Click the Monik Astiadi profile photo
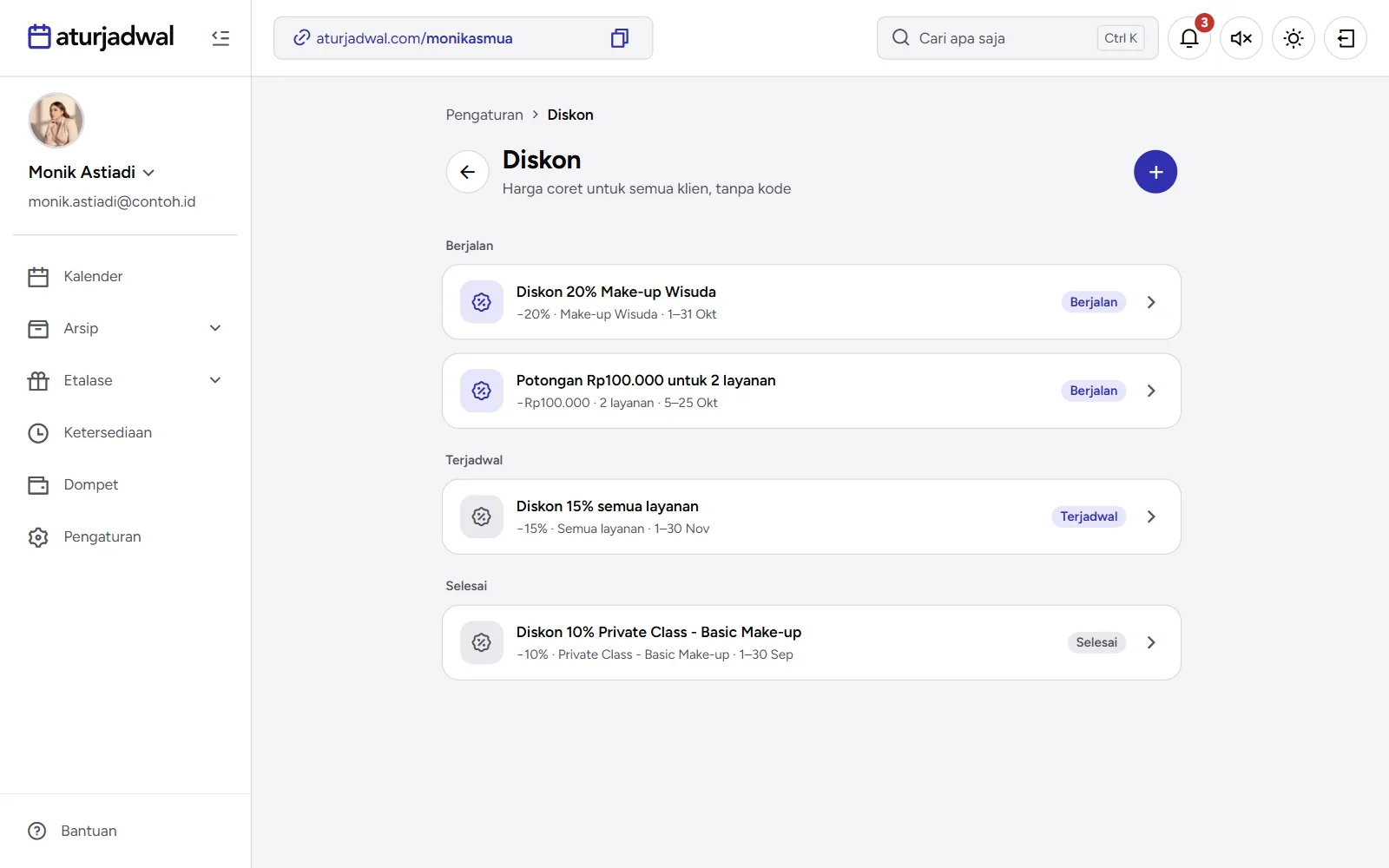 (56, 121)
